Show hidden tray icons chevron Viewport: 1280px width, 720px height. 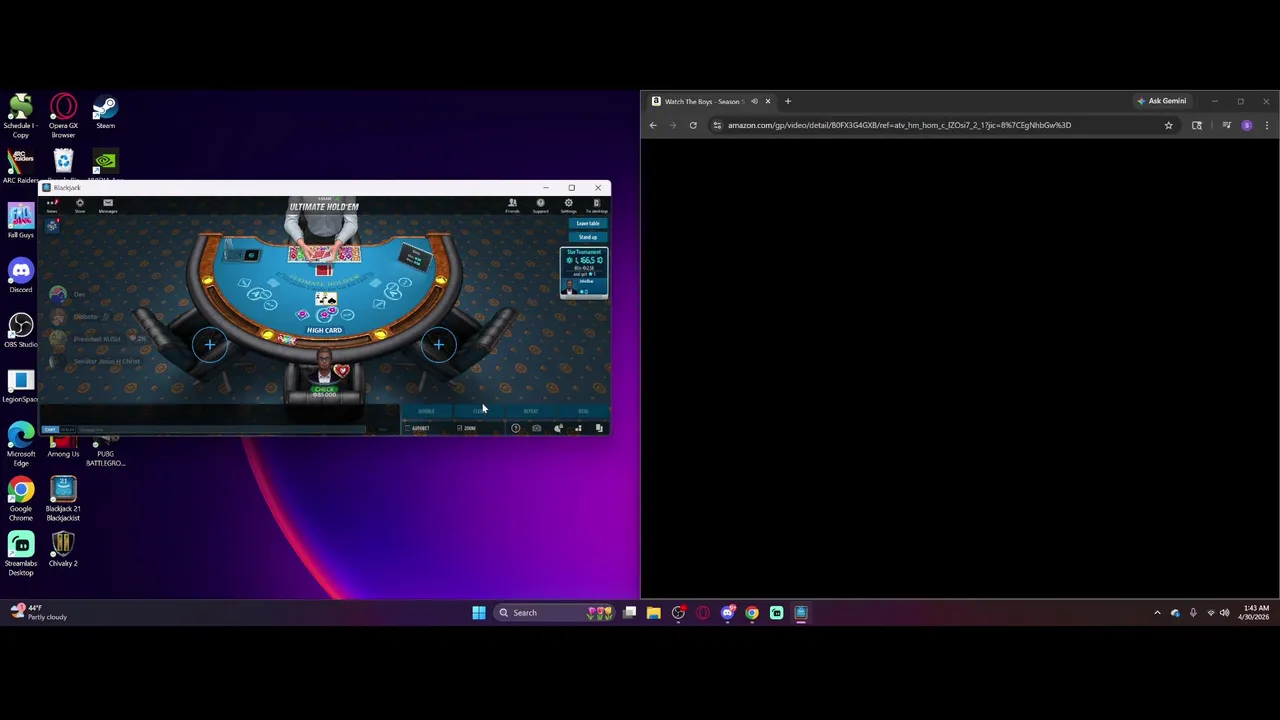point(1157,613)
